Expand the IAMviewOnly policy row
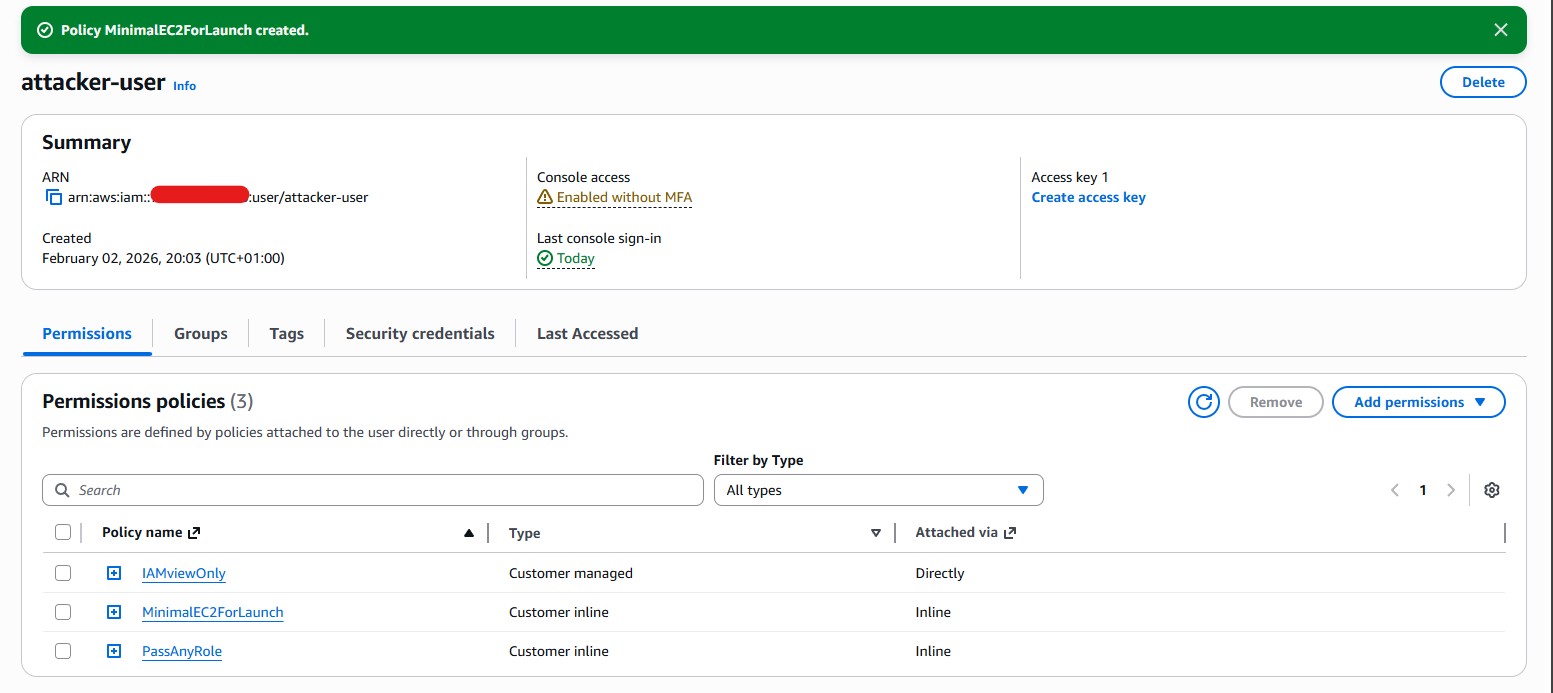 [114, 573]
